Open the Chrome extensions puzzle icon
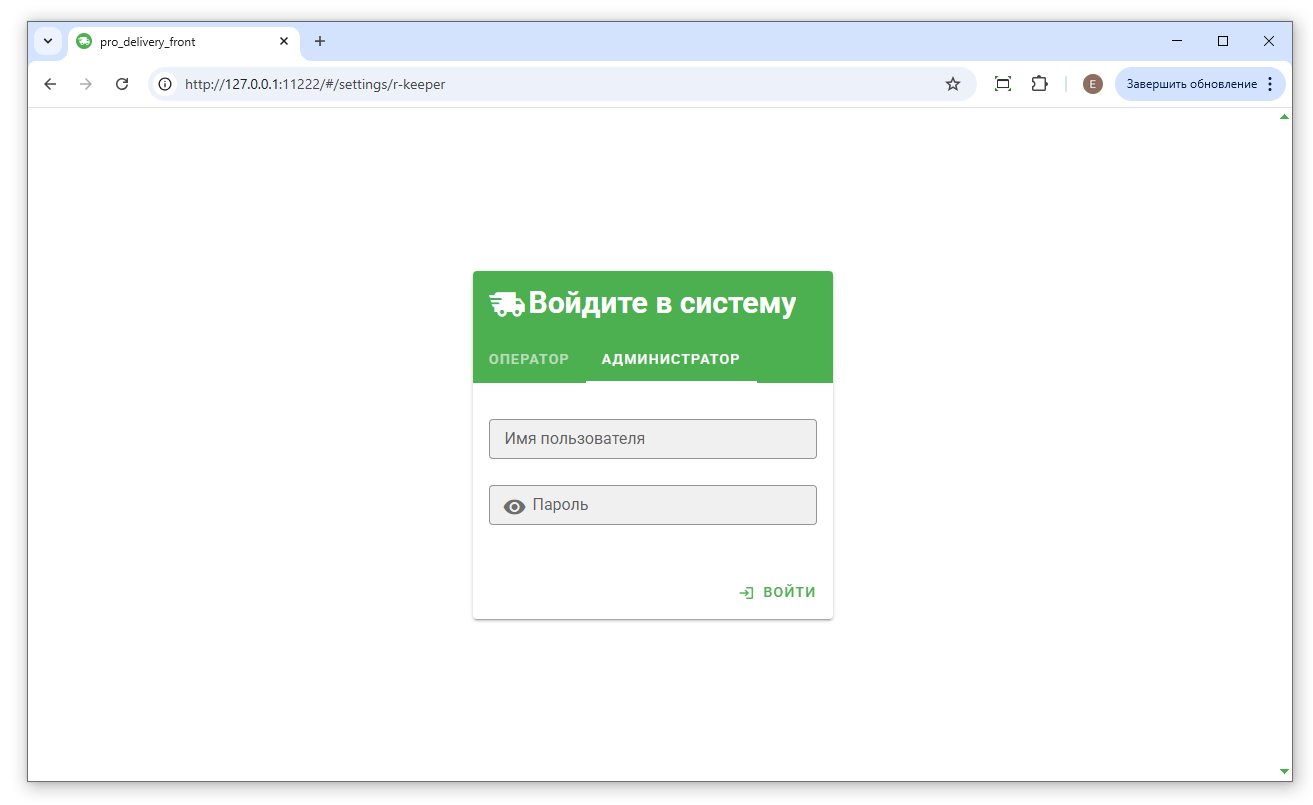 coord(1040,84)
